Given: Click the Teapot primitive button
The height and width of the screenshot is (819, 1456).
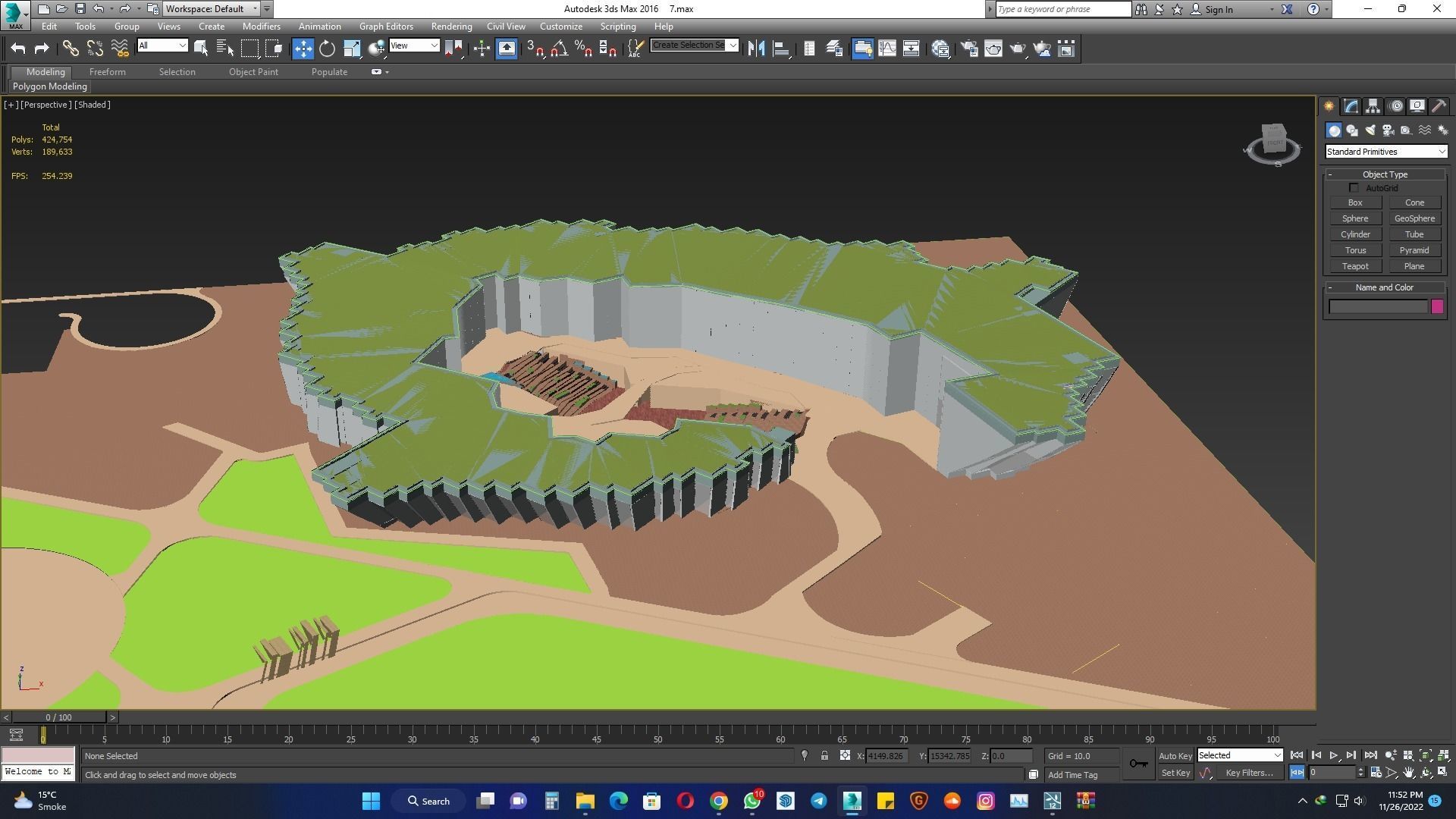Looking at the screenshot, I should click(1354, 266).
